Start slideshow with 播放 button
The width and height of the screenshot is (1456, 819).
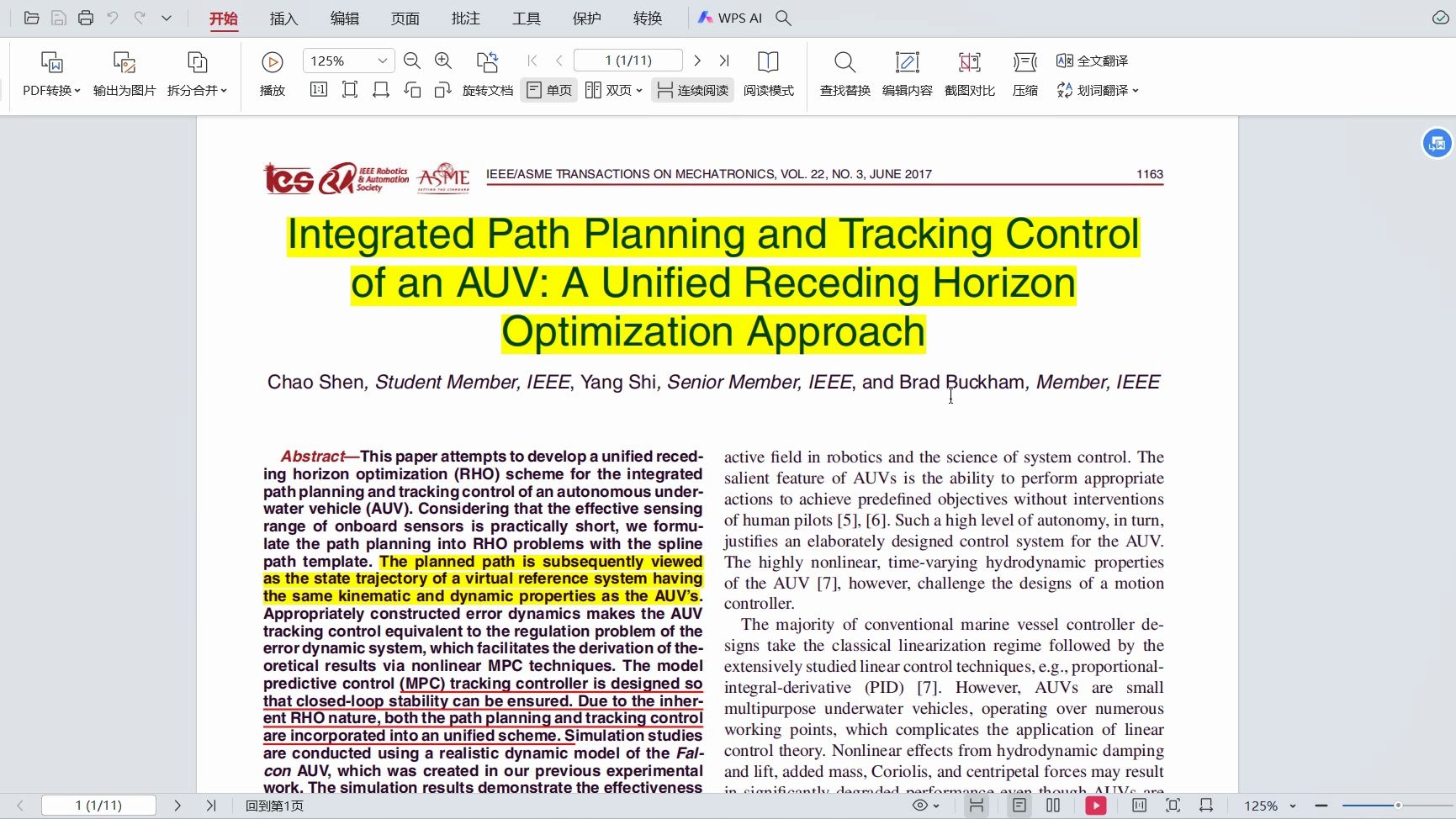click(272, 74)
